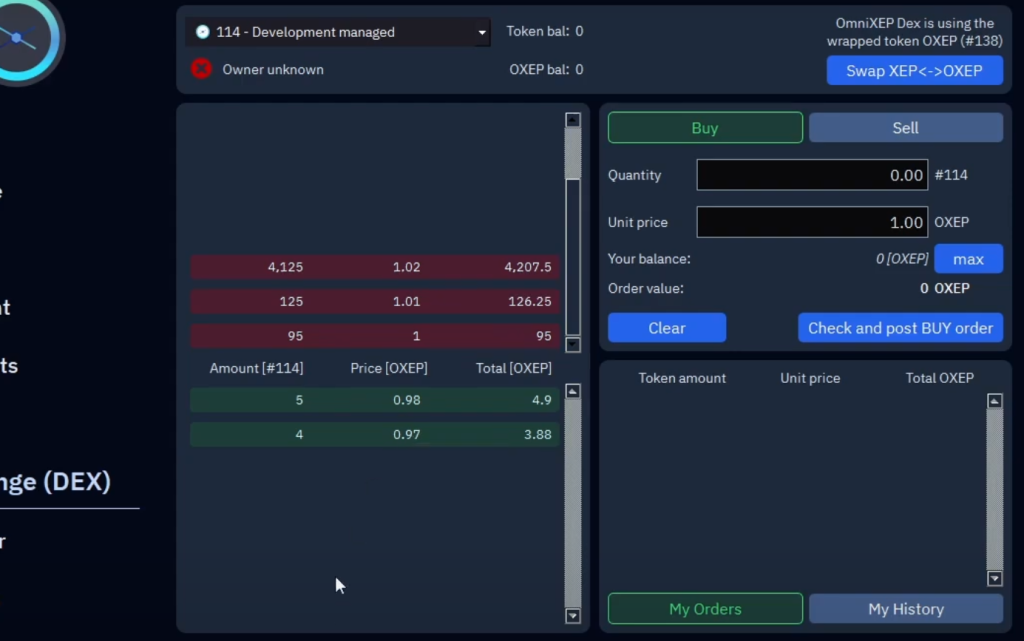Click the Total OXEP column header in My Orders
This screenshot has height=641, width=1024.
(939, 378)
